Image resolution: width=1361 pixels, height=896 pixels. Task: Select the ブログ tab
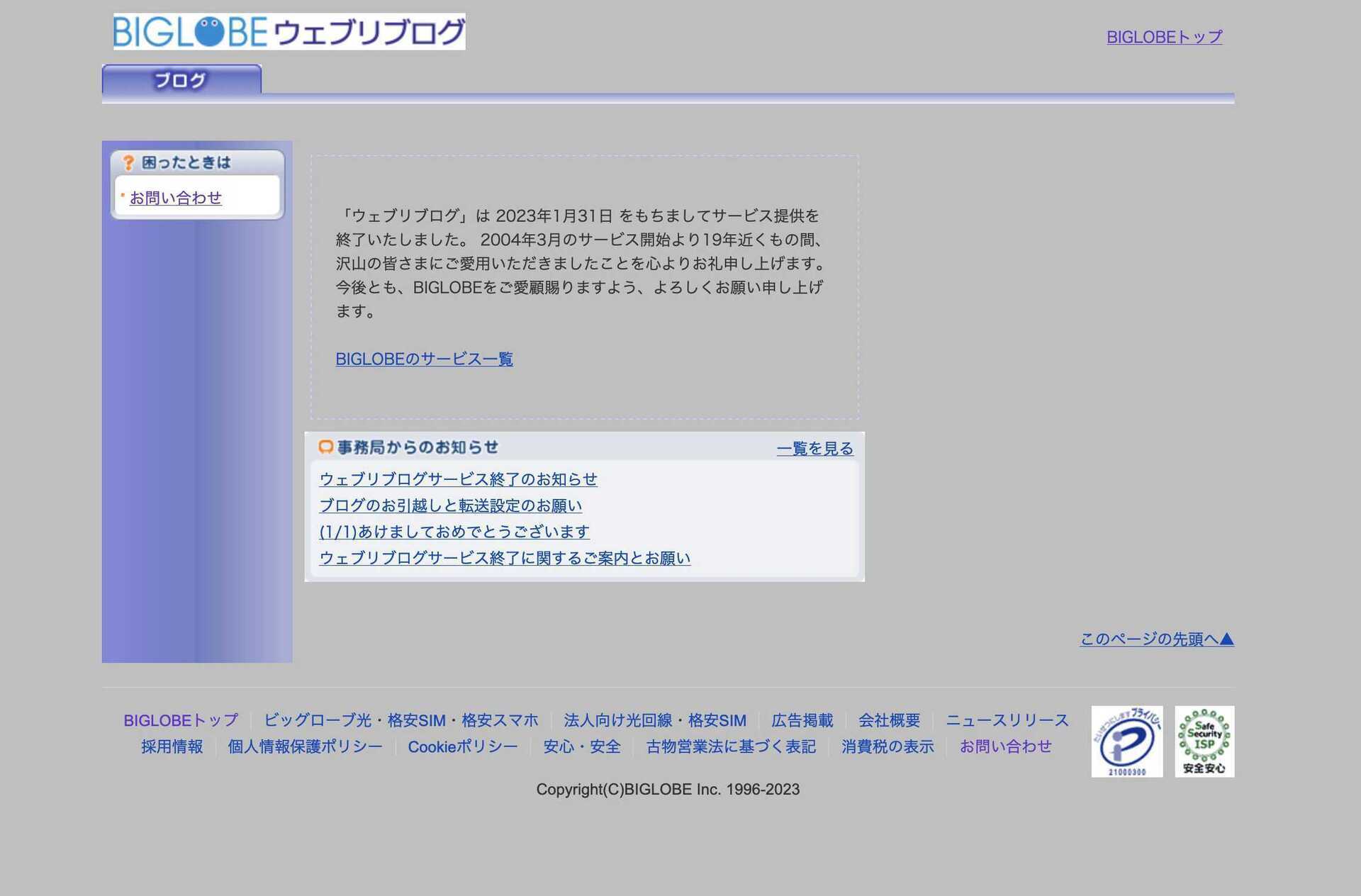pos(181,80)
